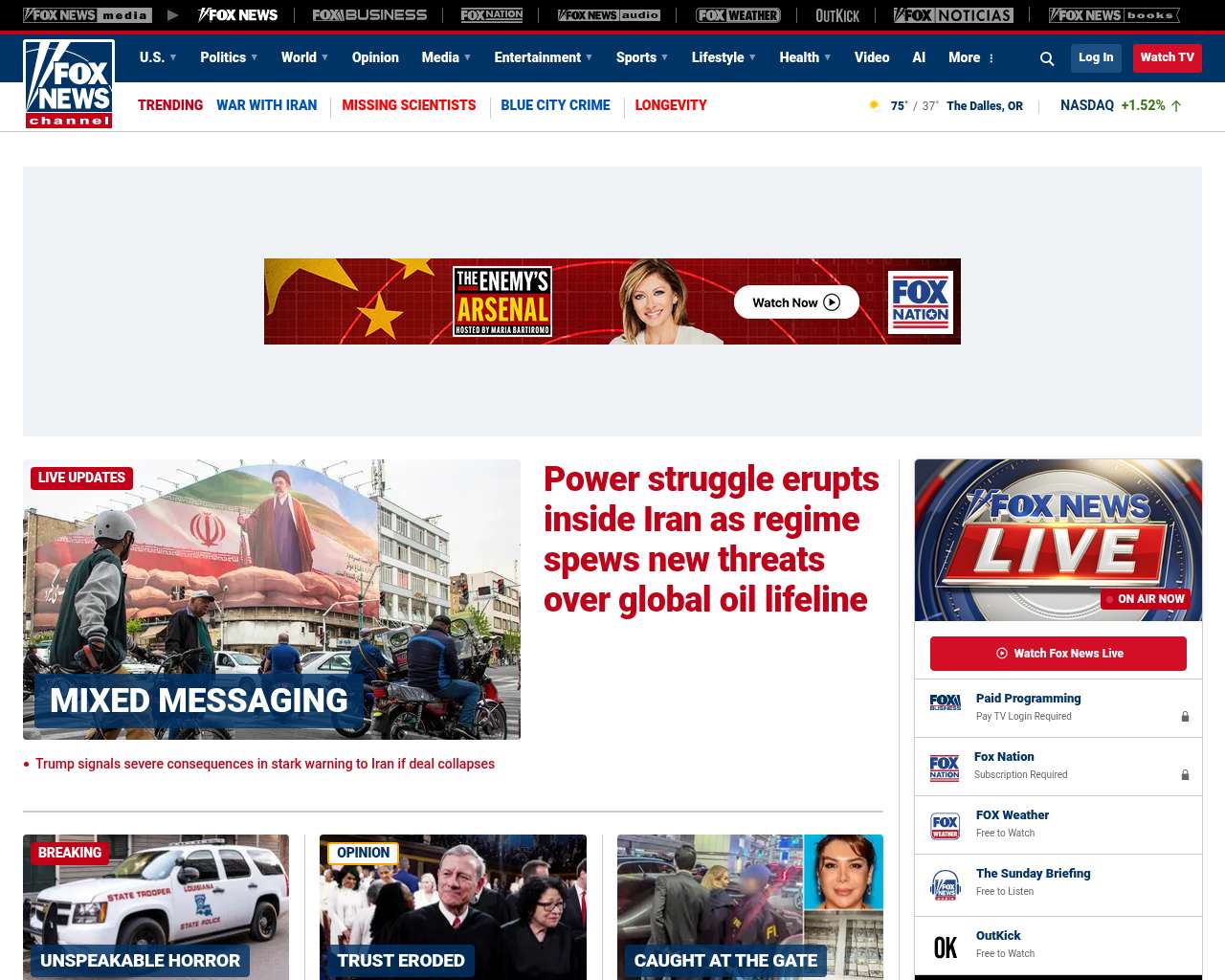The height and width of the screenshot is (980, 1225).
Task: Click the Log In button
Action: [x=1096, y=57]
